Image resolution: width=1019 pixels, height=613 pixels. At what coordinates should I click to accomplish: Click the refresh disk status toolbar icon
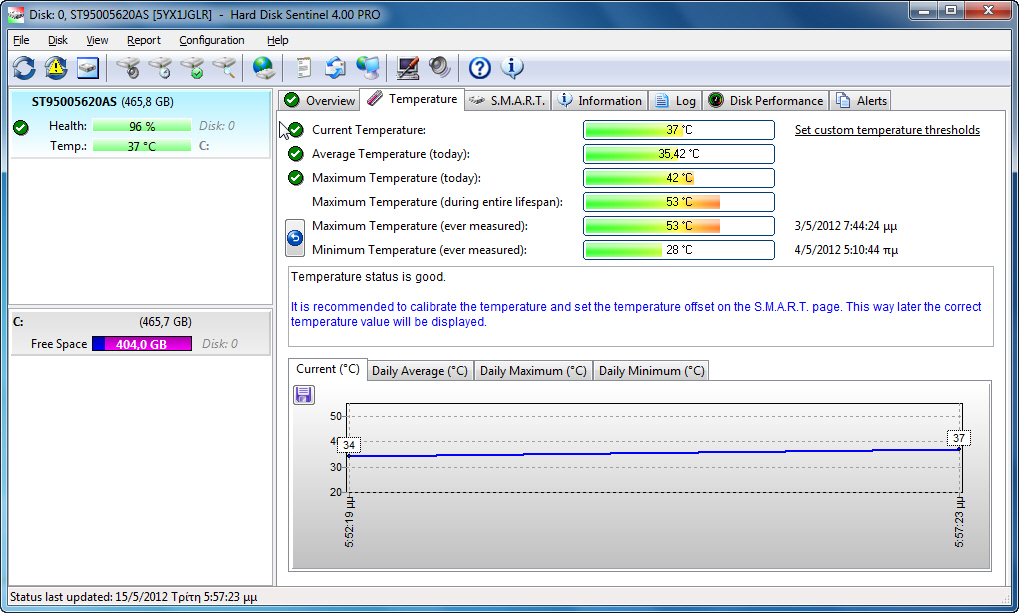[24, 68]
